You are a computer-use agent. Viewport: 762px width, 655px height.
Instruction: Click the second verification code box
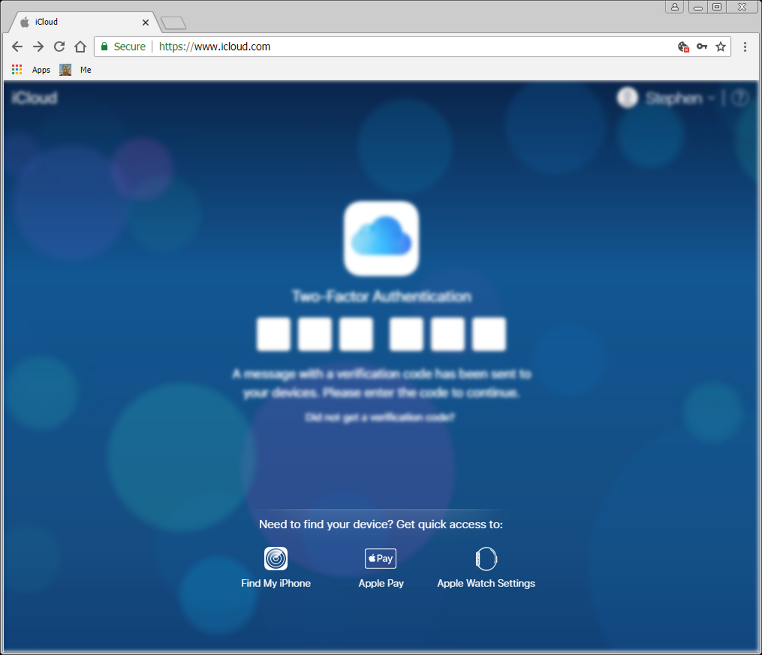[315, 334]
